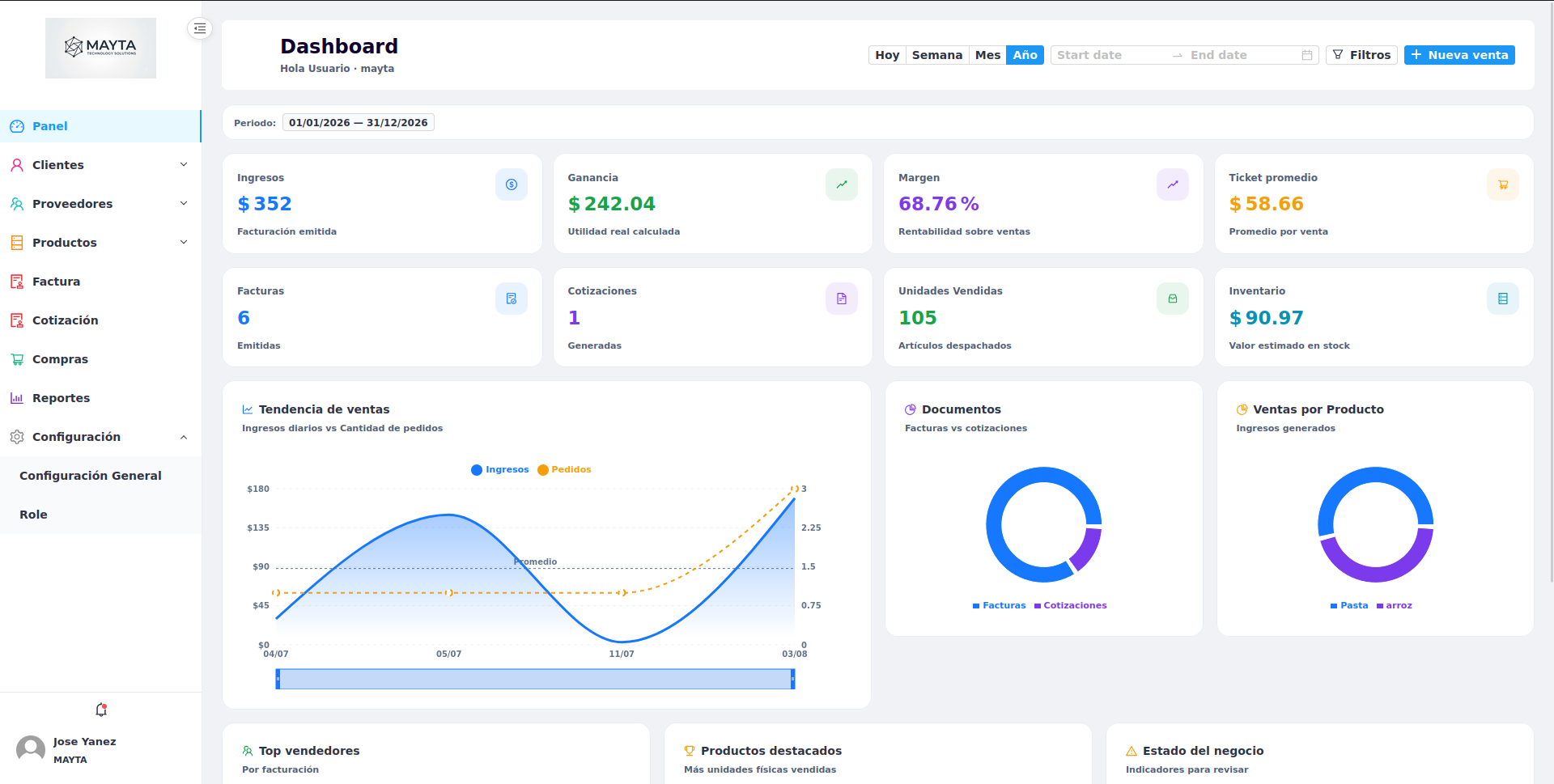Click the Unidades Vendidas bag icon
Viewport: 1554px width, 784px height.
pos(1173,299)
